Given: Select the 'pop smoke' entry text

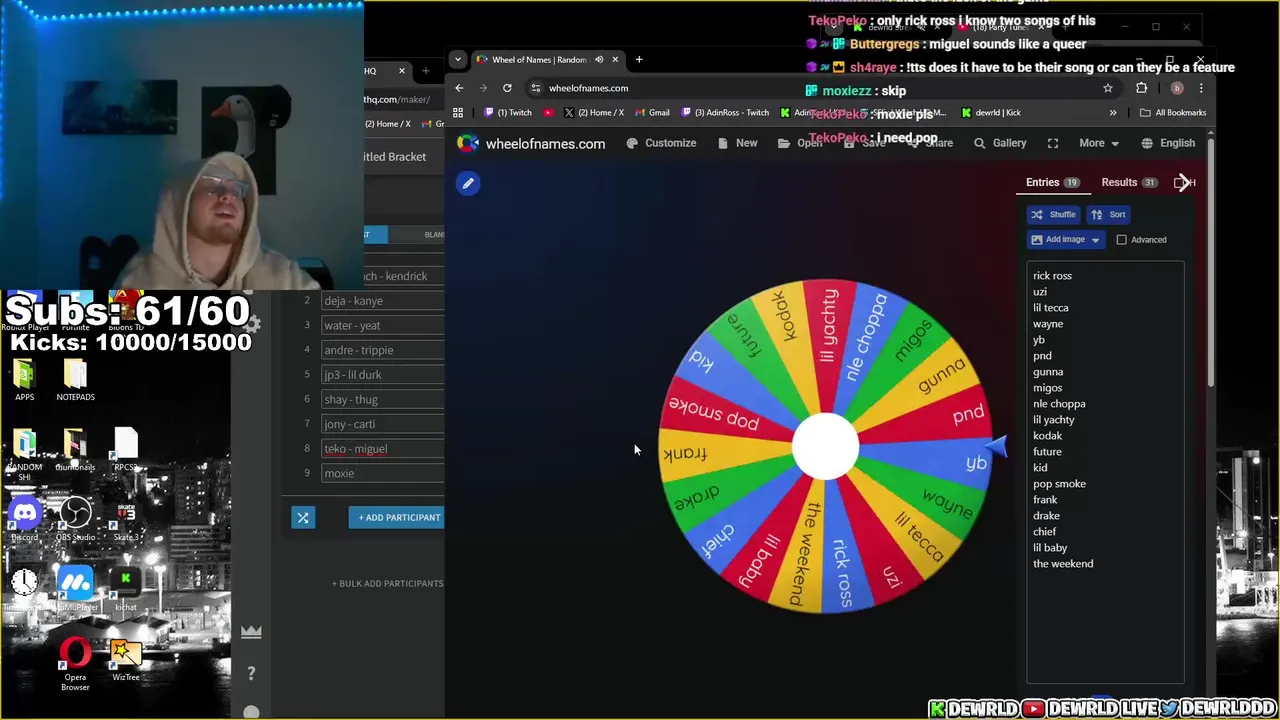Looking at the screenshot, I should pos(1059,484).
